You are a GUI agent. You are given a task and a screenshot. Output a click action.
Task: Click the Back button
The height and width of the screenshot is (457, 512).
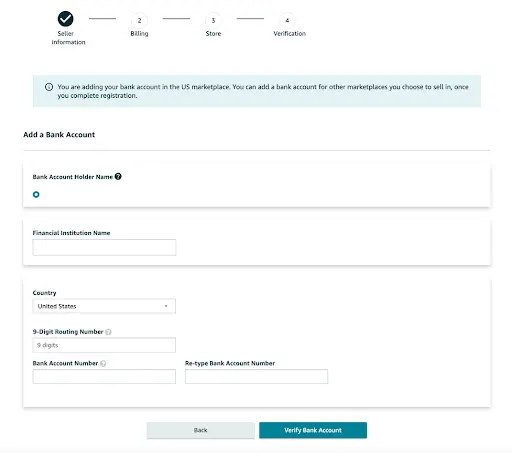201,430
